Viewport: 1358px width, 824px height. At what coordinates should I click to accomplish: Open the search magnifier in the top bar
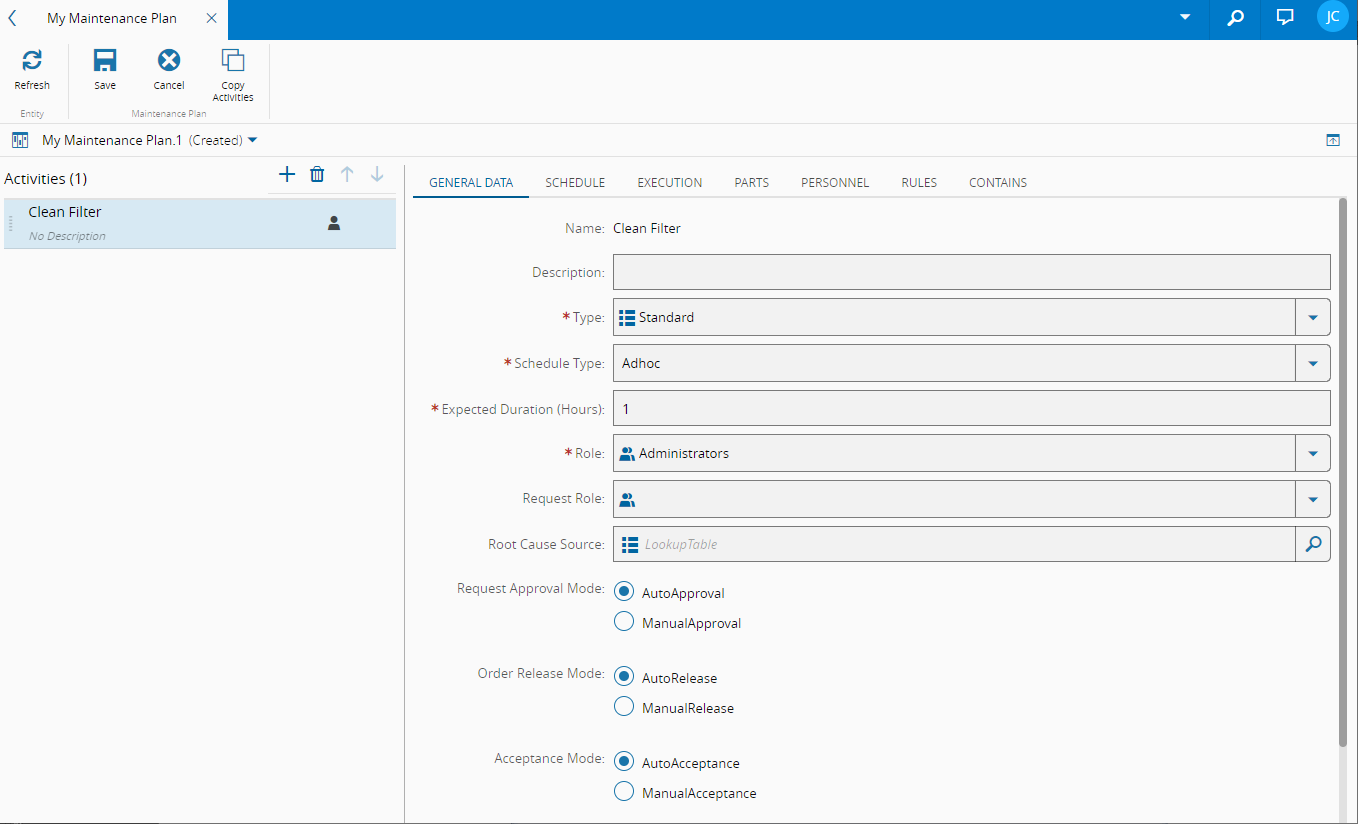[x=1236, y=17]
